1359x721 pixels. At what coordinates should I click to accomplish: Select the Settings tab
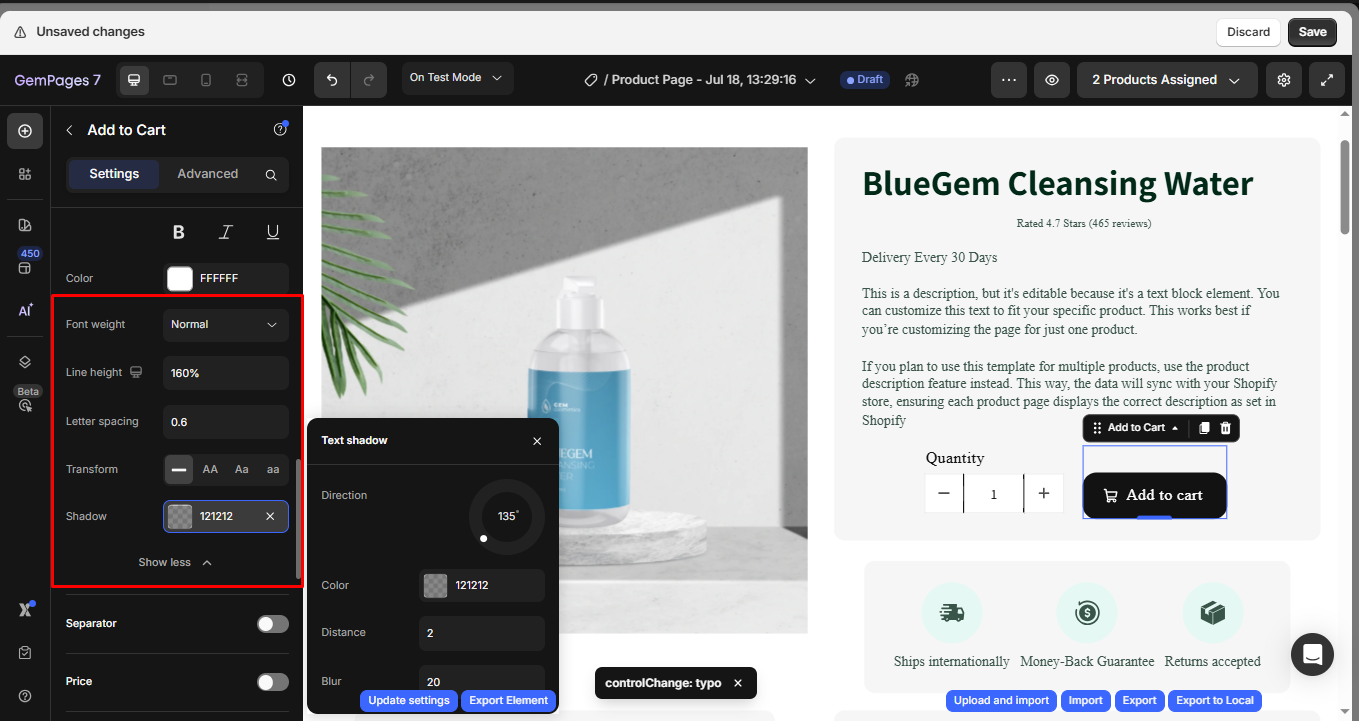click(x=114, y=174)
